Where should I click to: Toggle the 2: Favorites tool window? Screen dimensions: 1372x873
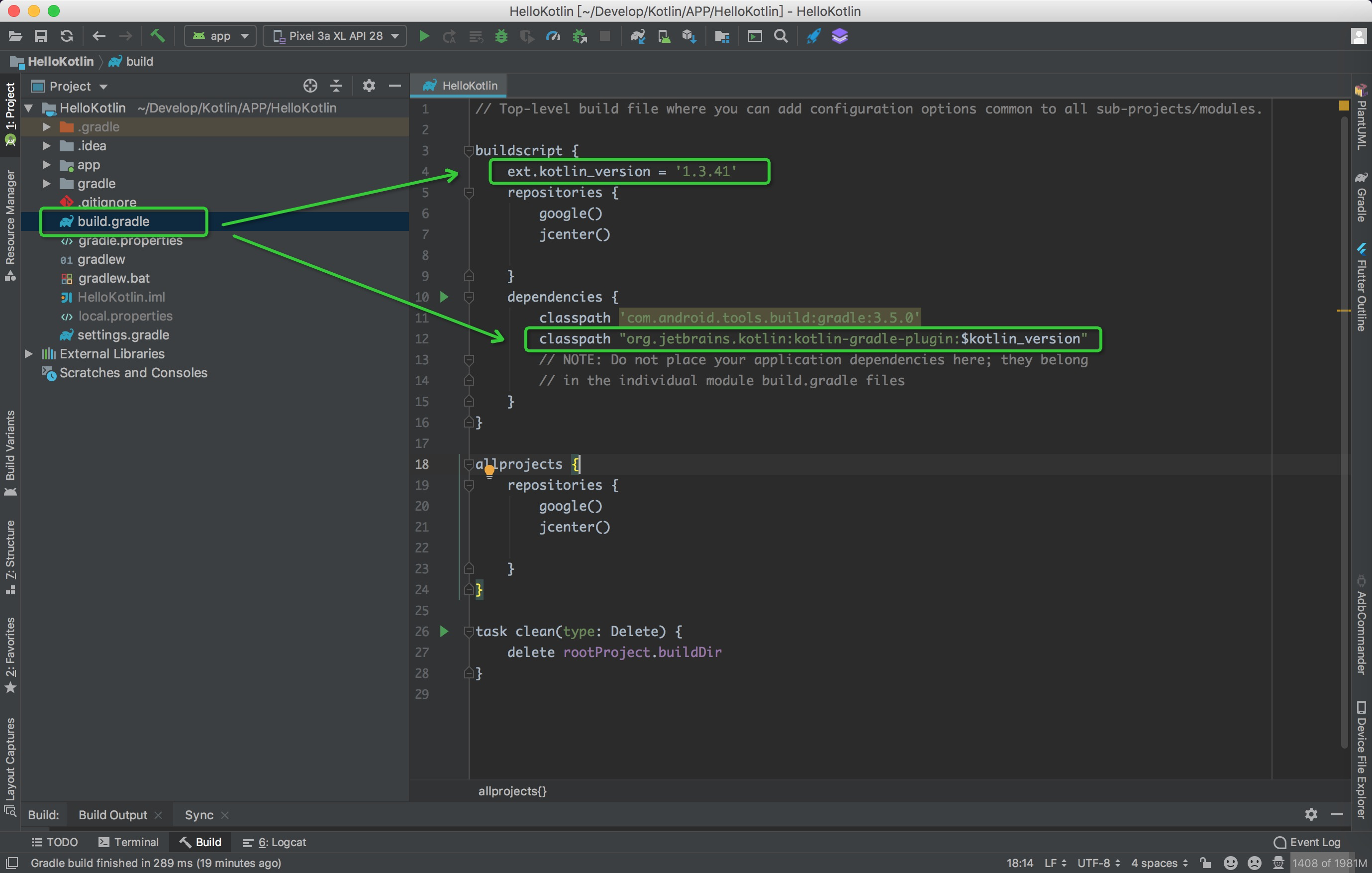10,656
